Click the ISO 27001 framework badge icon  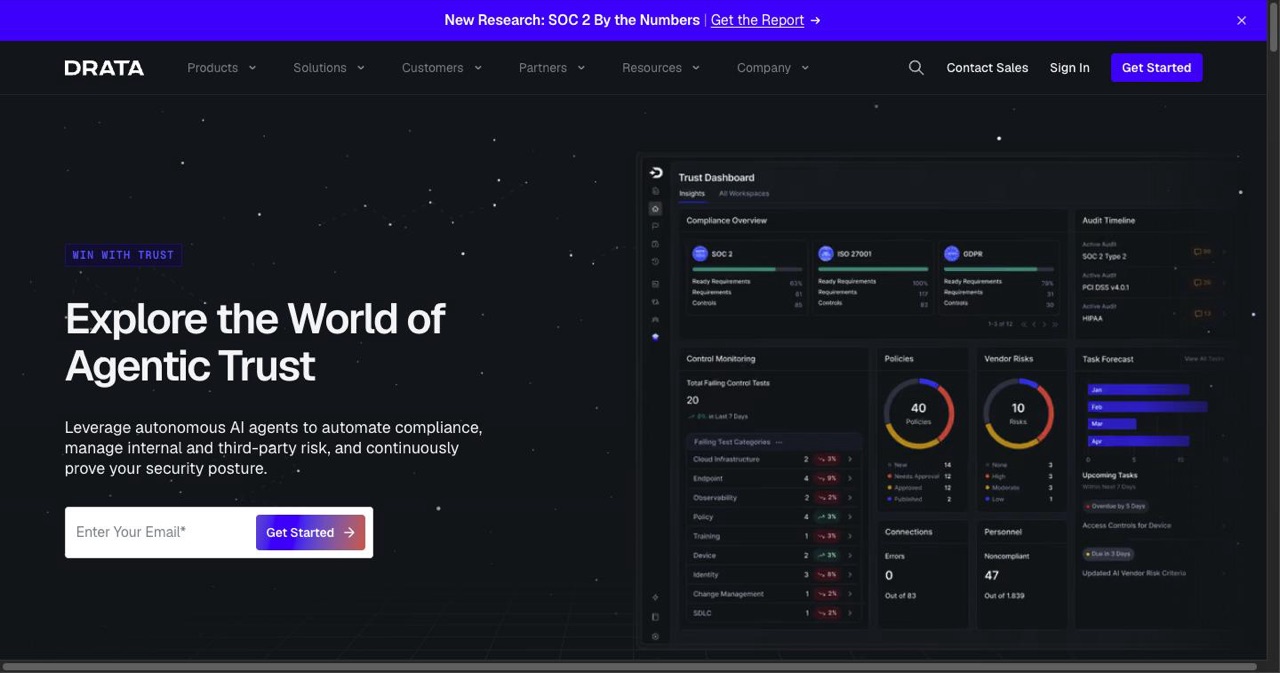point(826,254)
